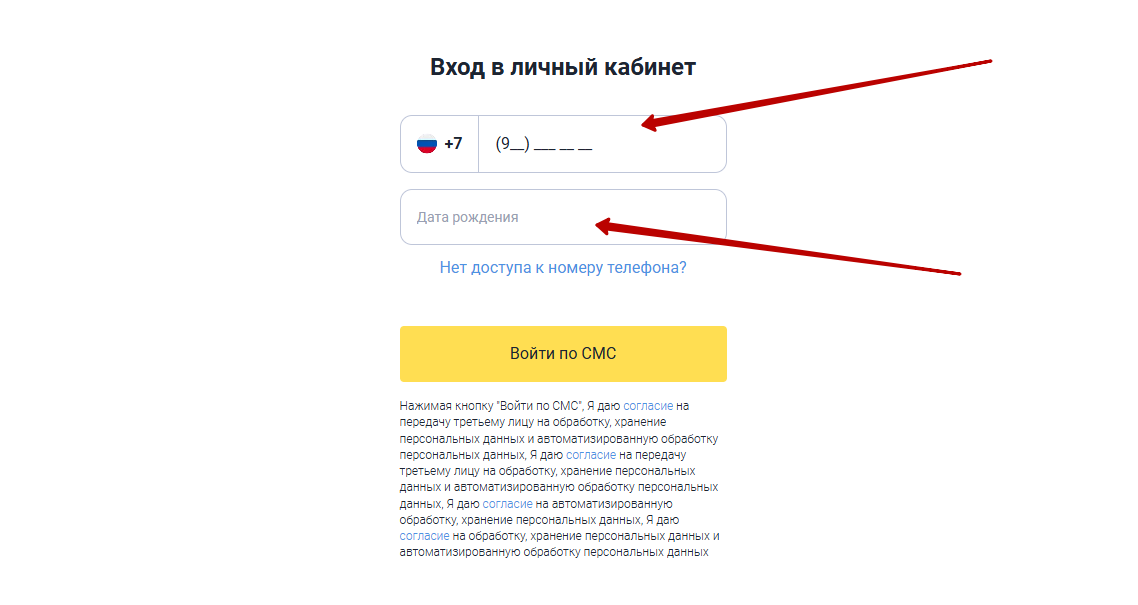Open the second "согласие" link before "на передачу"
Image resolution: width=1138 pixels, height=605 pixels.
click(x=591, y=454)
